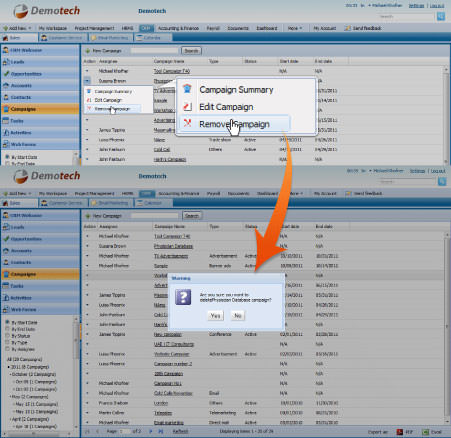451x438 pixels.
Task: Click the New Campaign plus icon in the open-action-menu screenshot
Action: (x=88, y=51)
